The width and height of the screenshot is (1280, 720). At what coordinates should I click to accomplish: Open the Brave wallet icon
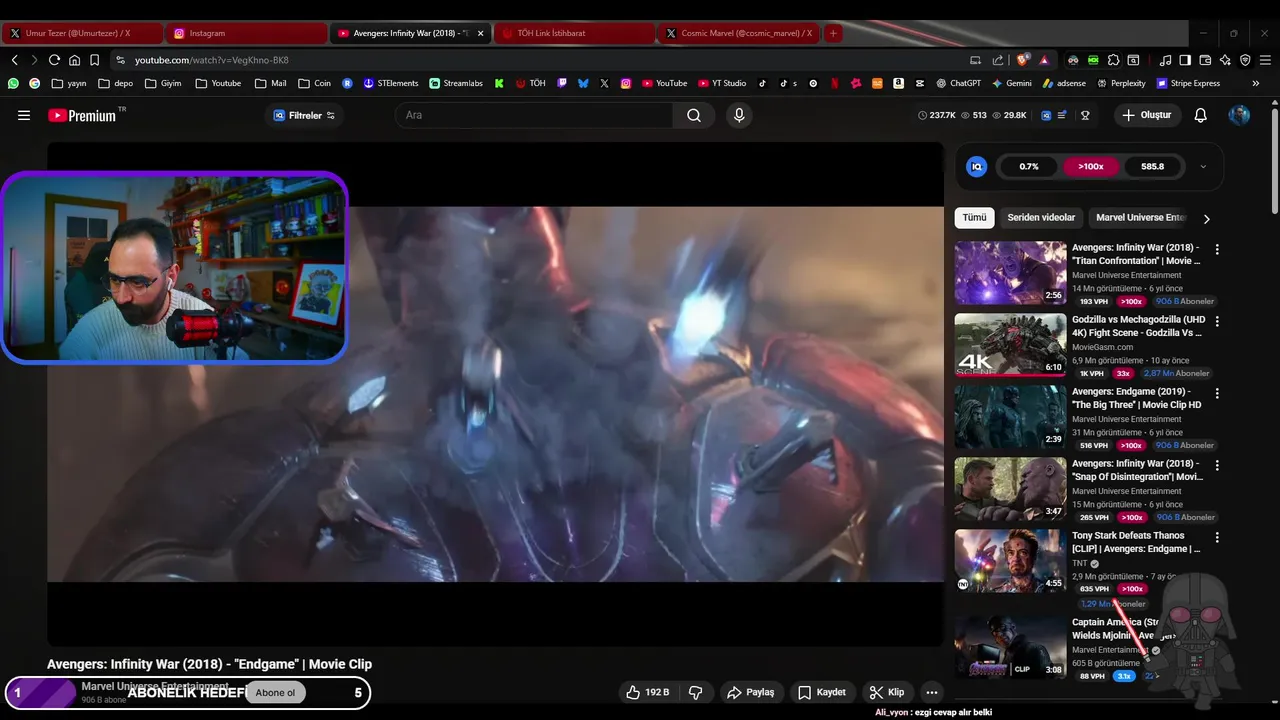click(x=1205, y=60)
